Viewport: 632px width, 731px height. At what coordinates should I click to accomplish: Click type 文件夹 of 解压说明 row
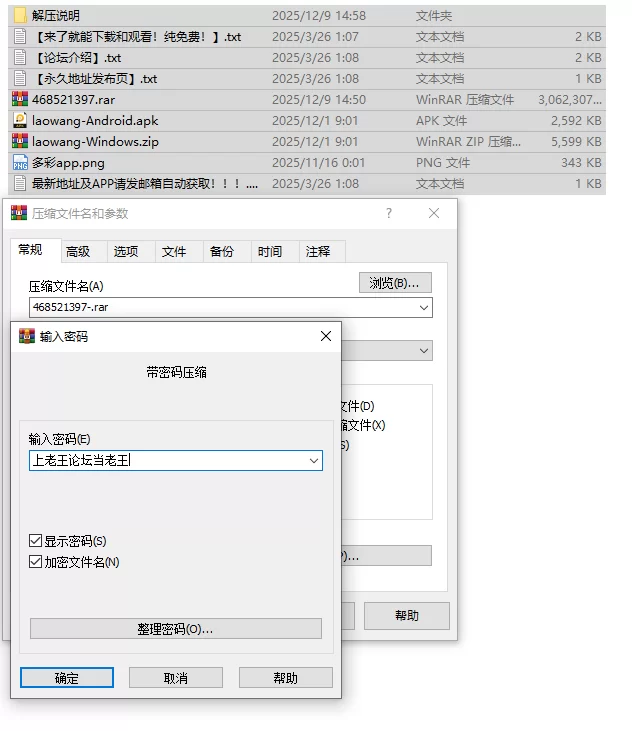434,16
